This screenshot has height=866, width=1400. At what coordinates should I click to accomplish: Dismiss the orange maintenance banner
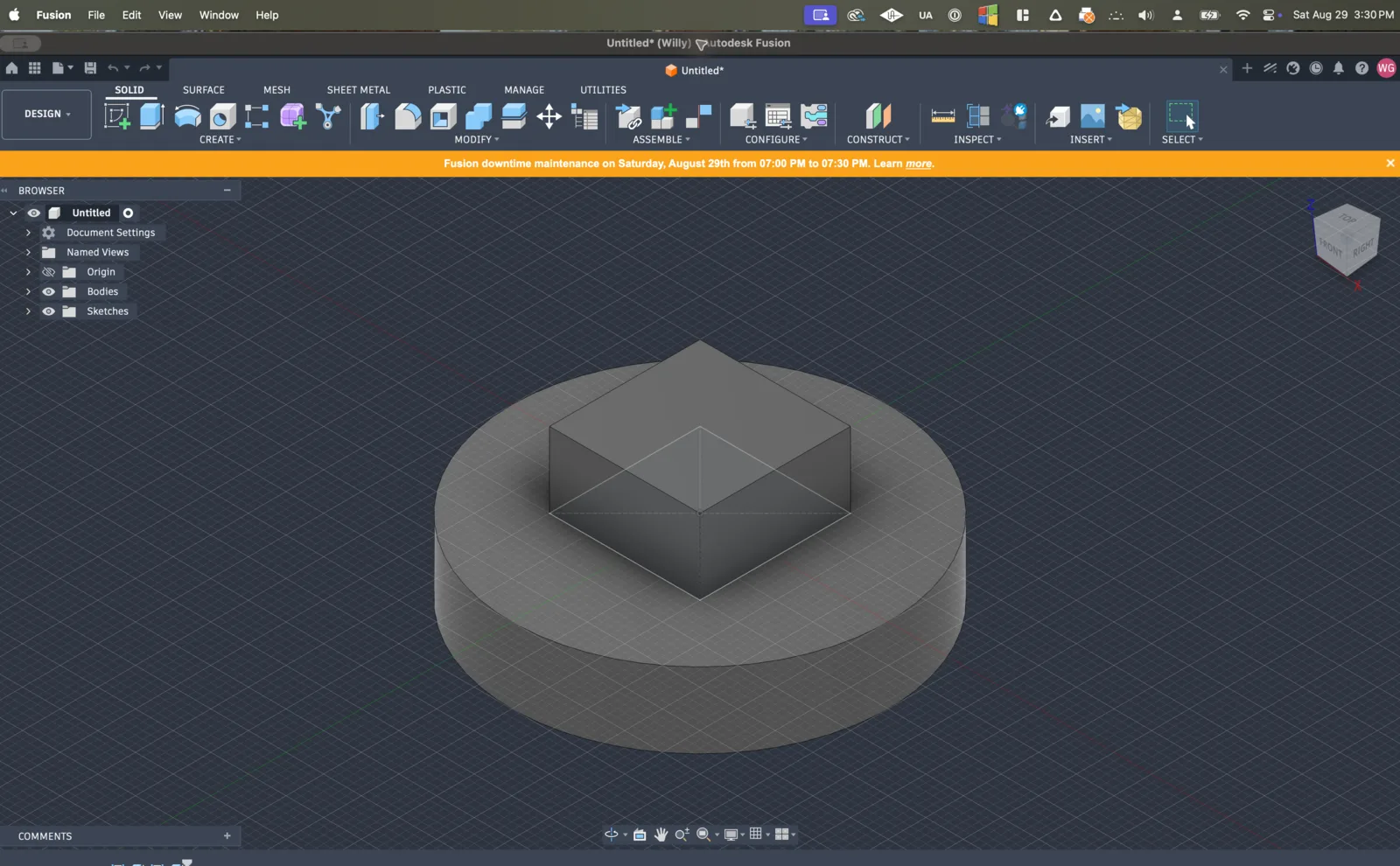pos(1389,164)
